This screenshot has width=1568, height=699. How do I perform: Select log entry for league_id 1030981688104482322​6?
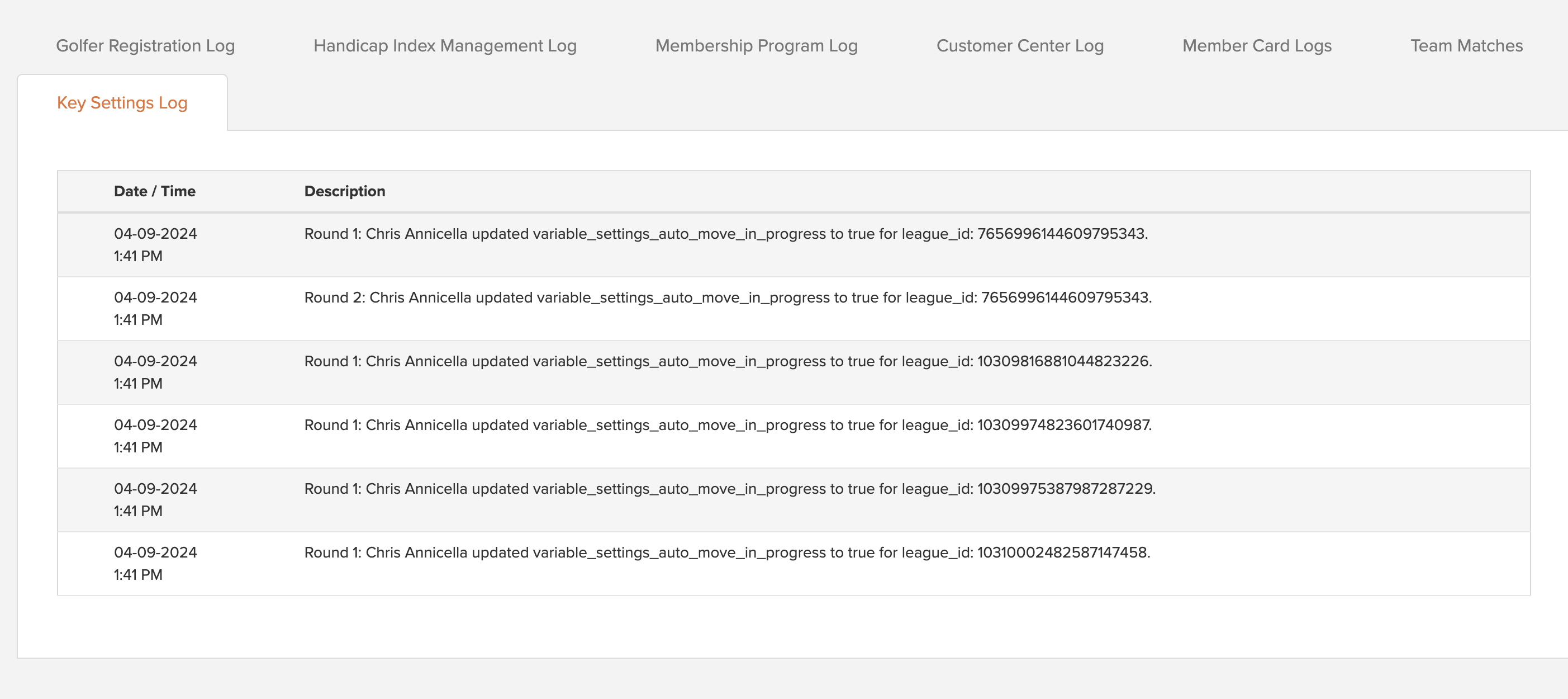[793, 372]
